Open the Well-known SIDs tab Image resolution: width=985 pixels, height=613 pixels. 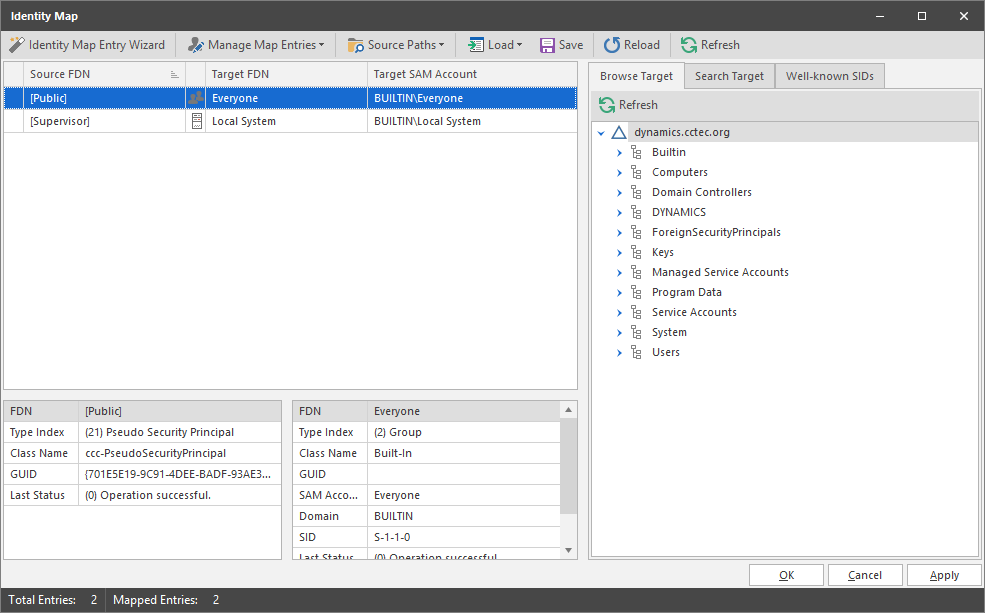(829, 76)
